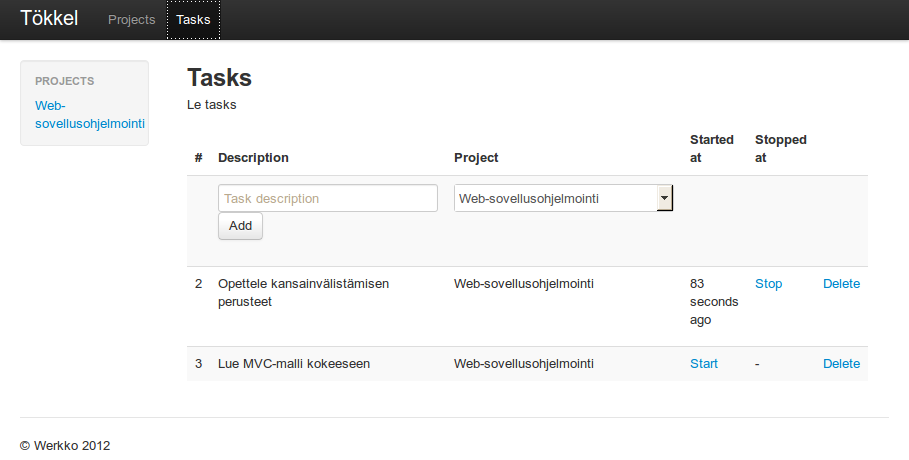Focus the Task description input field
This screenshot has height=460, width=909.
click(328, 198)
